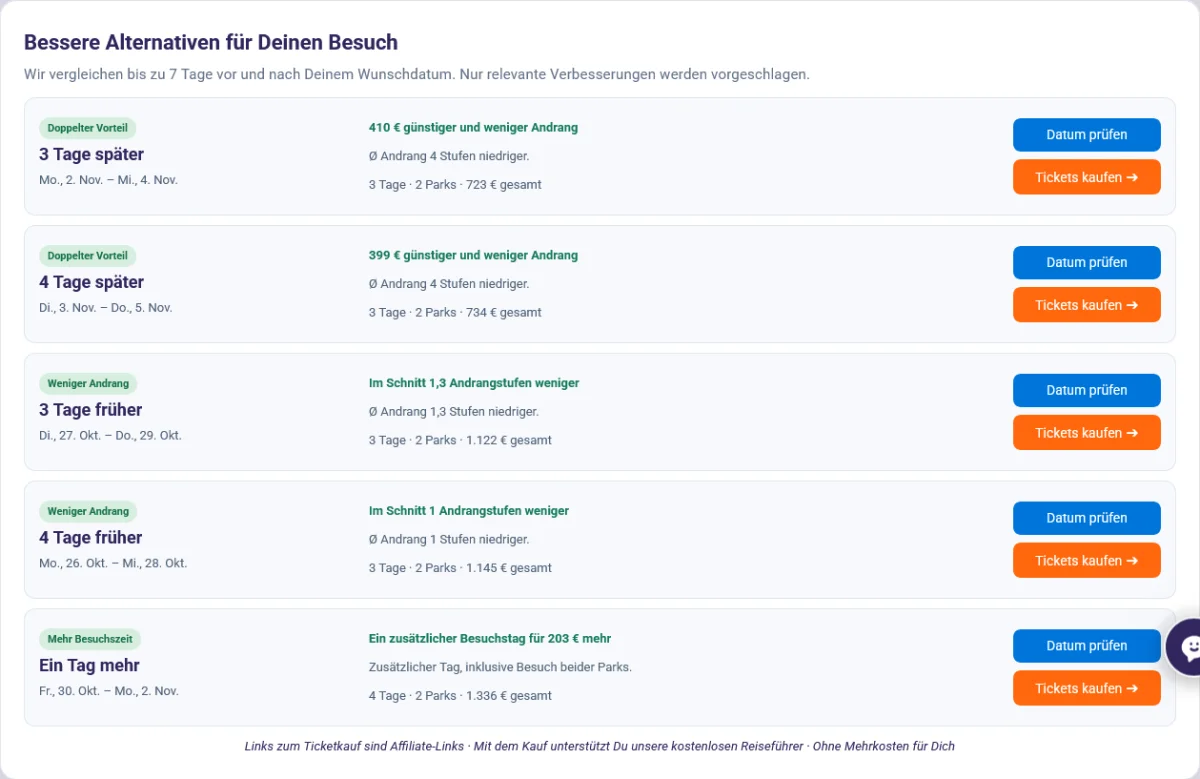Click the Weniger Andrang badge for 3 Tage früher
This screenshot has height=779, width=1200.
[88, 383]
